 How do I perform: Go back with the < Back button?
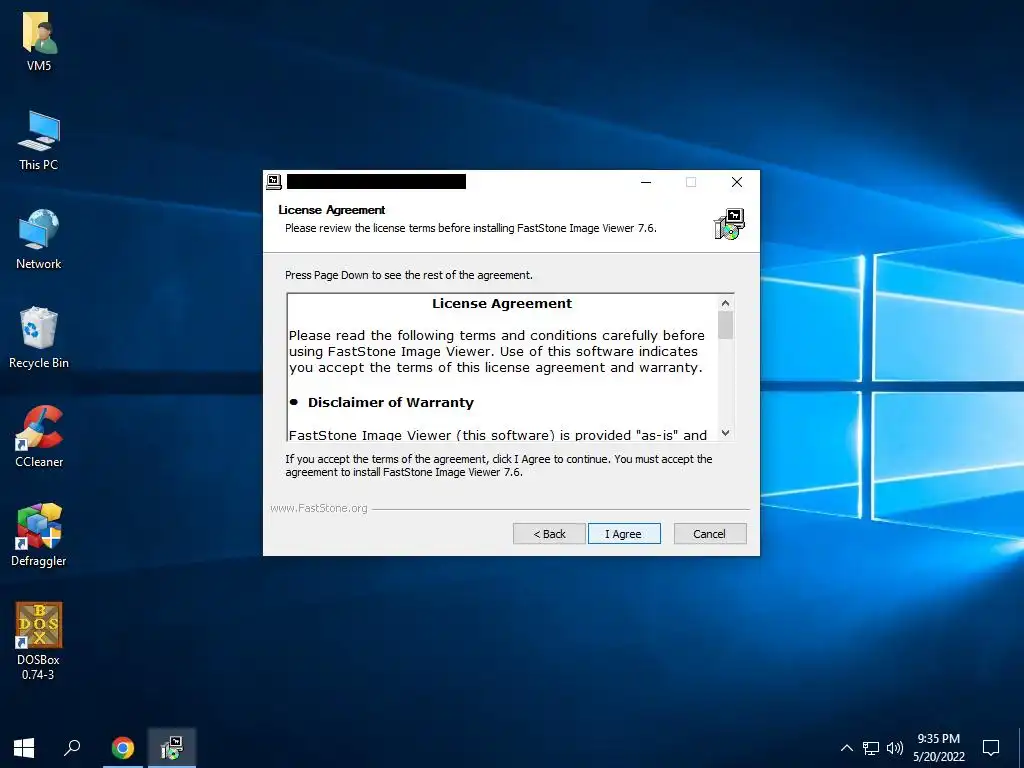pos(549,534)
